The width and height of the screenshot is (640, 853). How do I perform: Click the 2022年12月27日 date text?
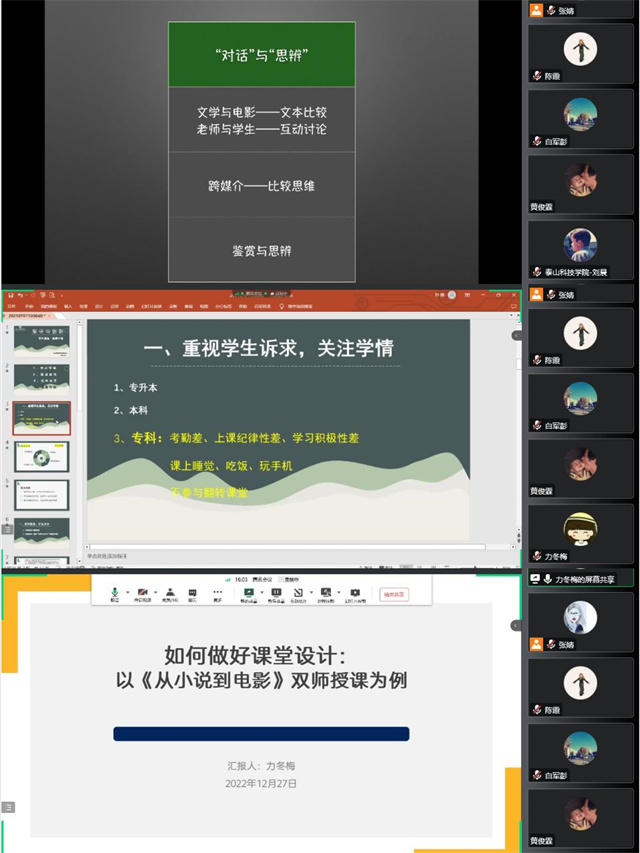[261, 783]
